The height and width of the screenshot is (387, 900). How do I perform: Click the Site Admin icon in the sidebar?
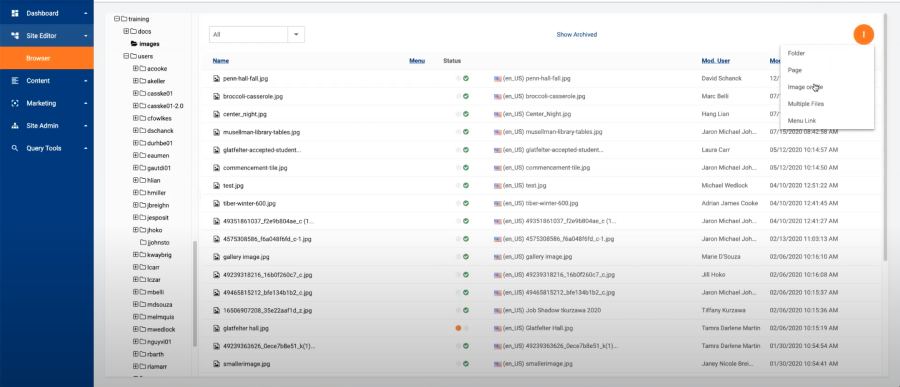pos(15,126)
